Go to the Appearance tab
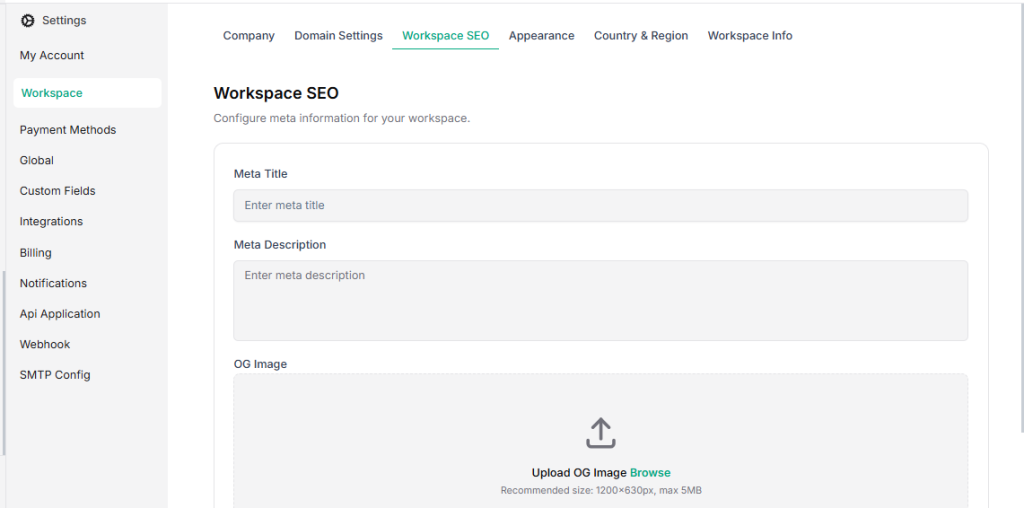This screenshot has width=1024, height=508. tap(541, 36)
